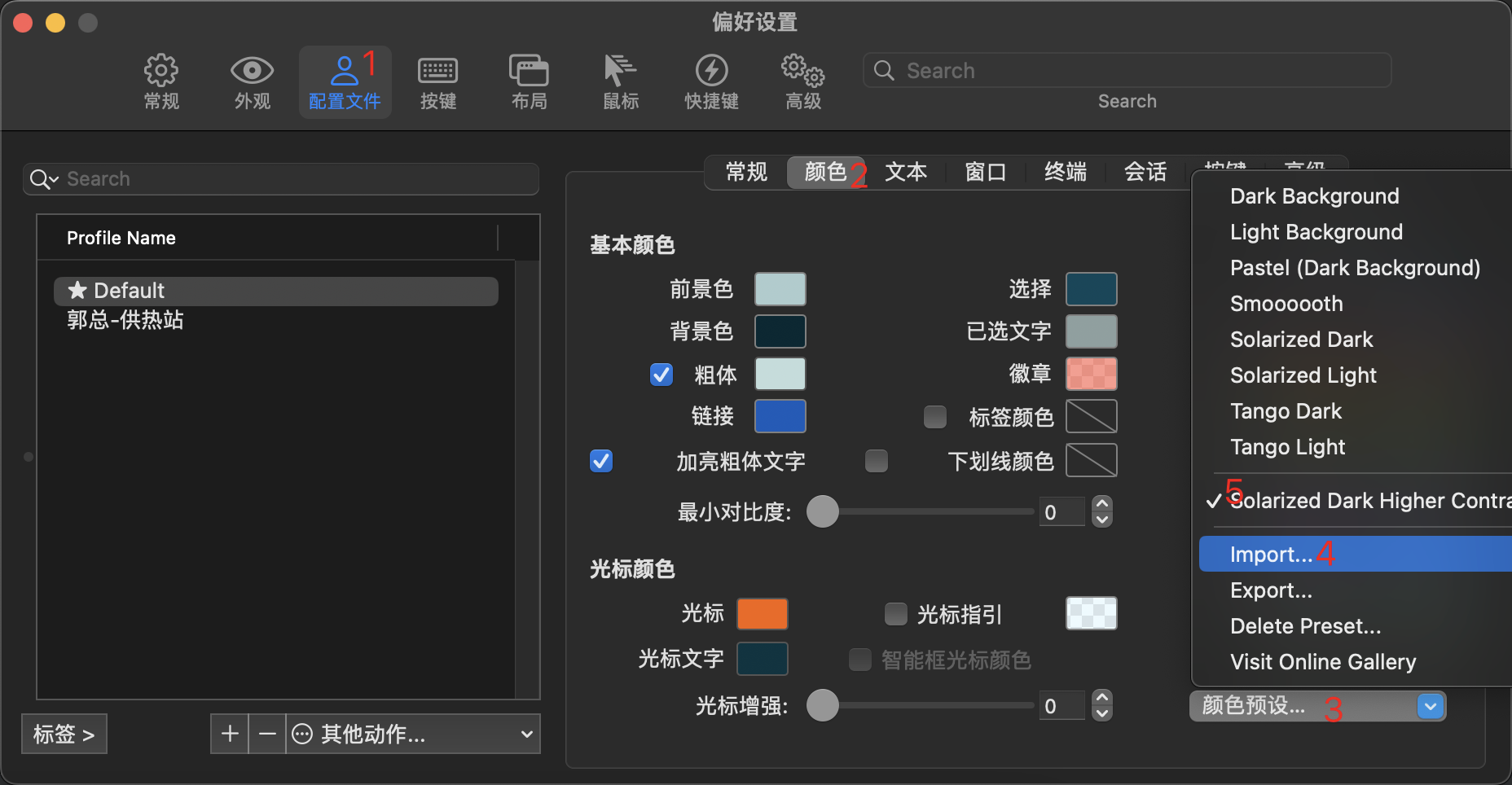This screenshot has width=1512, height=785.
Task: Switch to the 窗口 profile tab
Action: 986,172
